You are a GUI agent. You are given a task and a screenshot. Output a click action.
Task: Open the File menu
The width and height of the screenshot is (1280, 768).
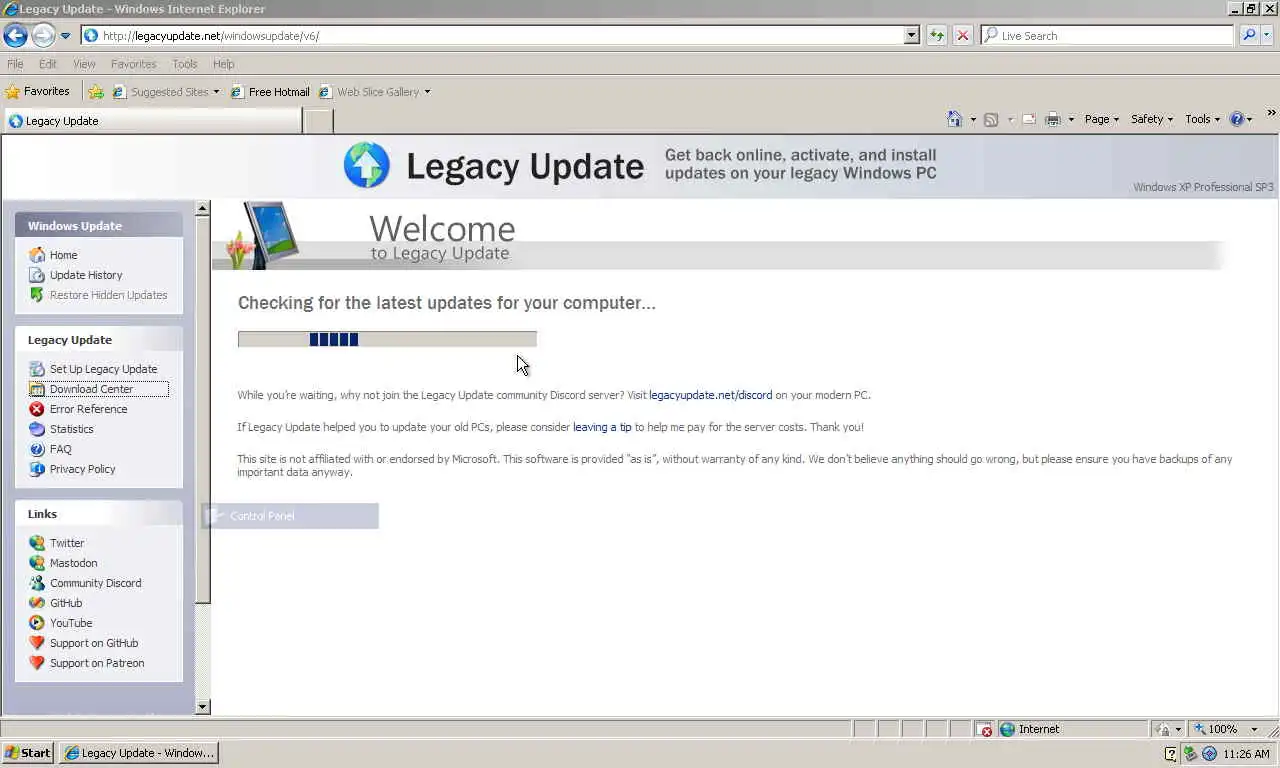15,64
